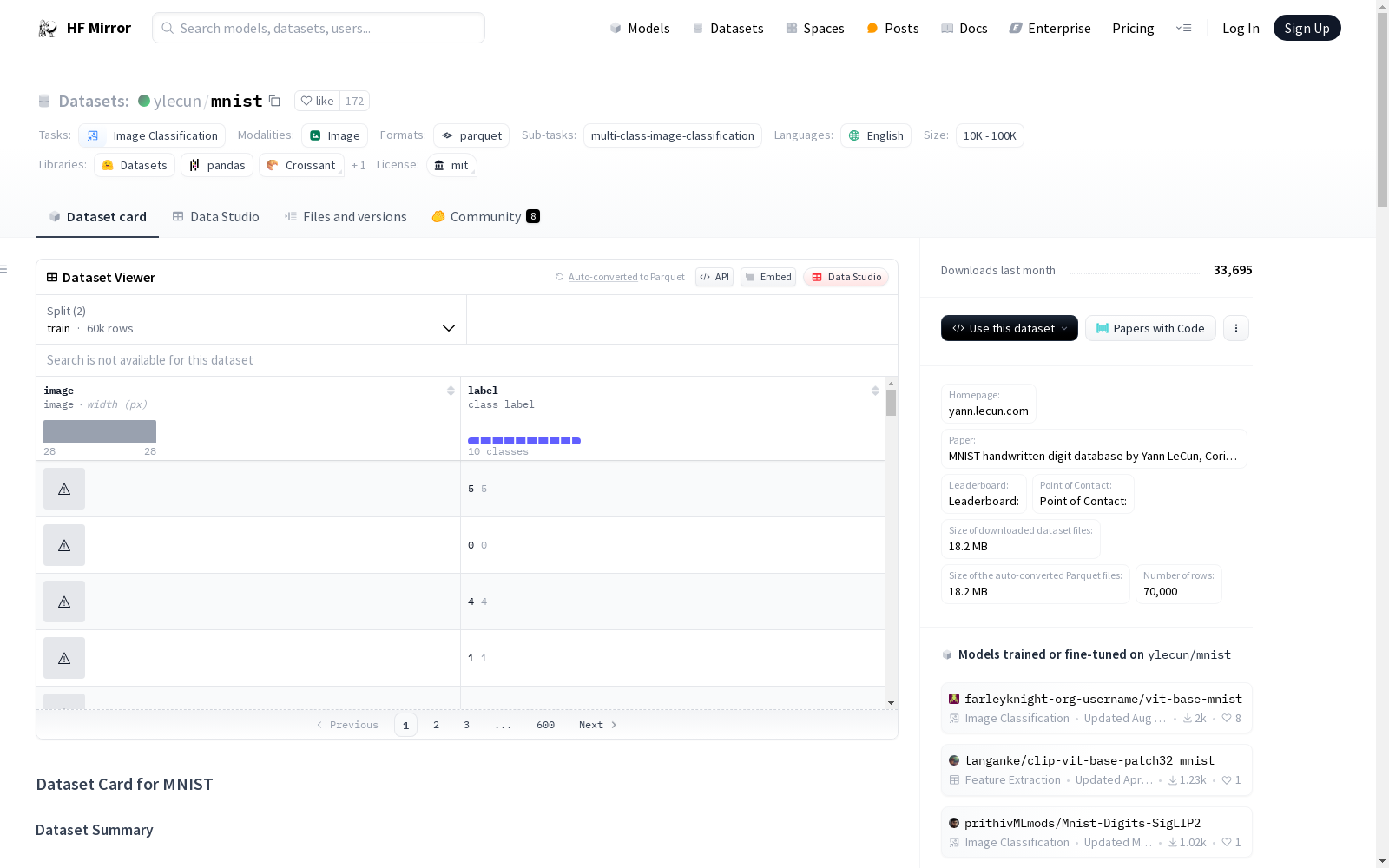Image resolution: width=1389 pixels, height=868 pixels.
Task: Click the label class distribution bar
Action: pyautogui.click(x=523, y=441)
